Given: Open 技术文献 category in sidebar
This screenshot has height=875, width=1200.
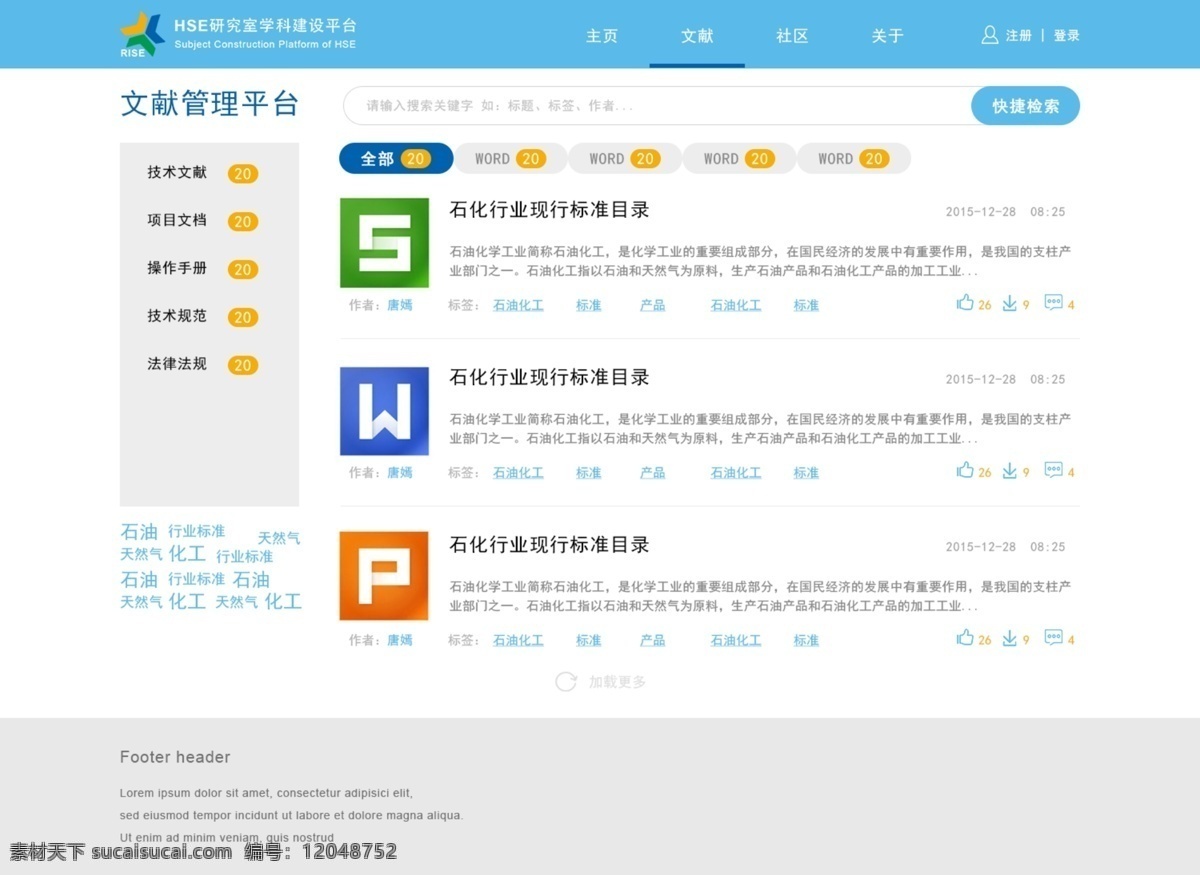Looking at the screenshot, I should [x=177, y=172].
